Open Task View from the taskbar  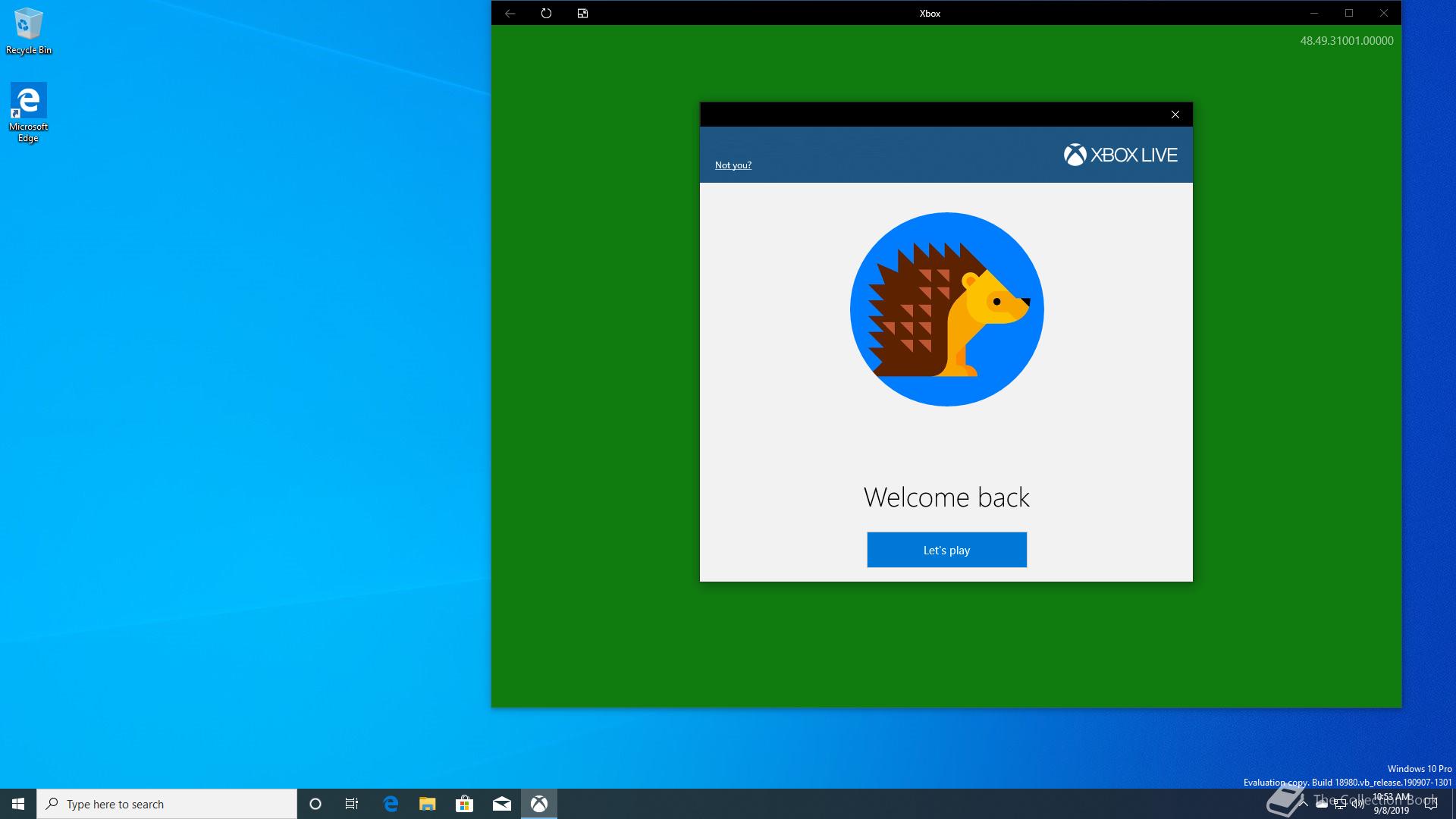click(352, 804)
